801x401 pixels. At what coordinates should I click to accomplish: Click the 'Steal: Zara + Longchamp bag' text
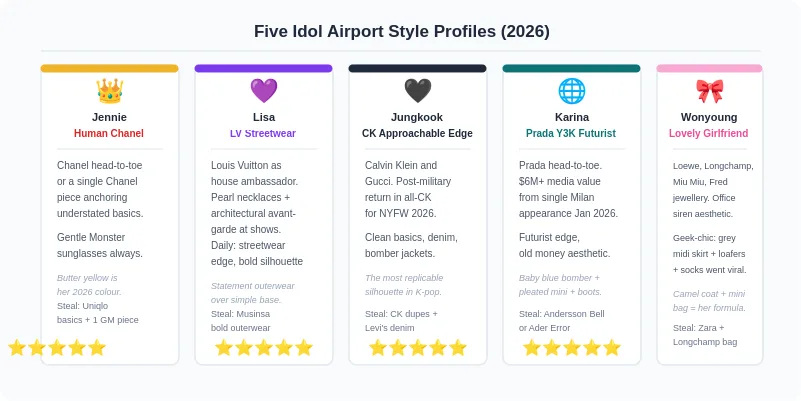(705, 335)
